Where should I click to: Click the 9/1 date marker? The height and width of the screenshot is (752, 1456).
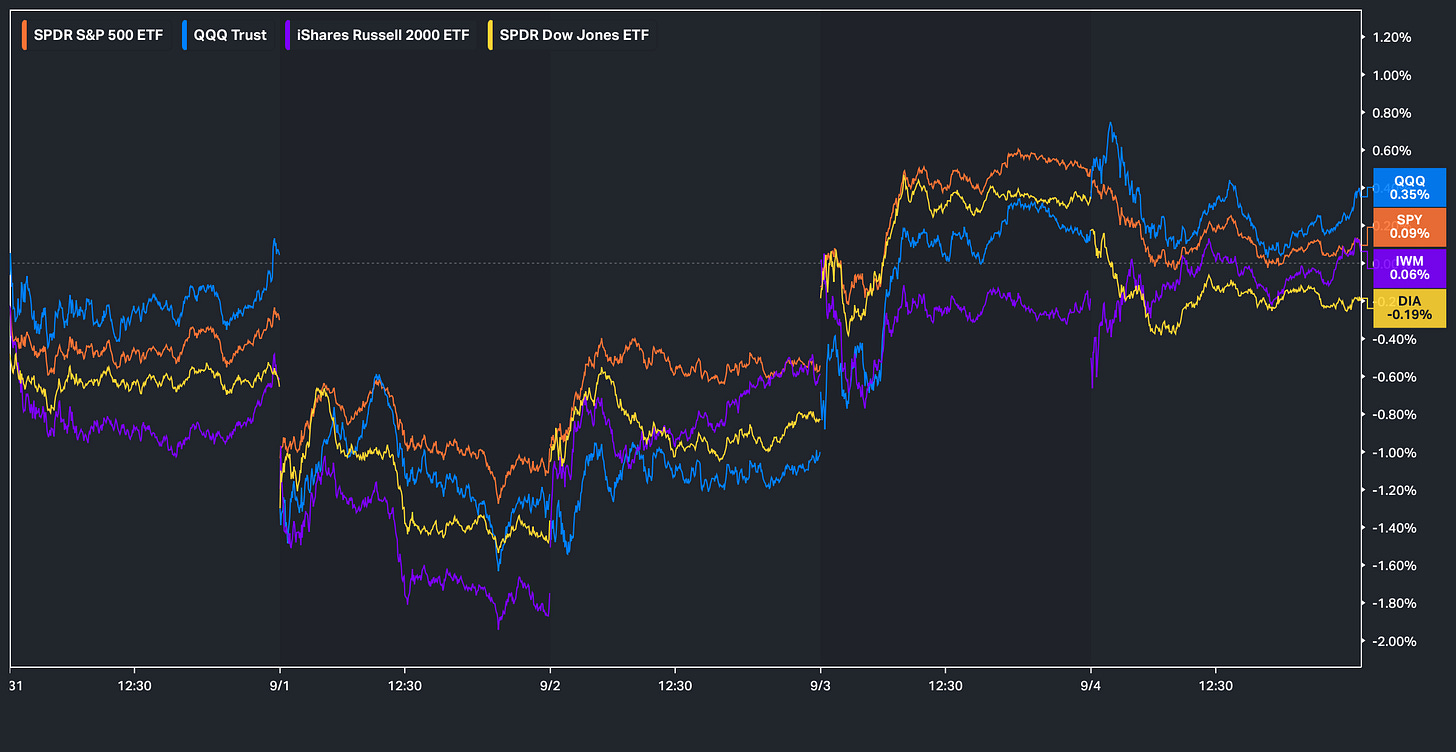pyautogui.click(x=281, y=685)
